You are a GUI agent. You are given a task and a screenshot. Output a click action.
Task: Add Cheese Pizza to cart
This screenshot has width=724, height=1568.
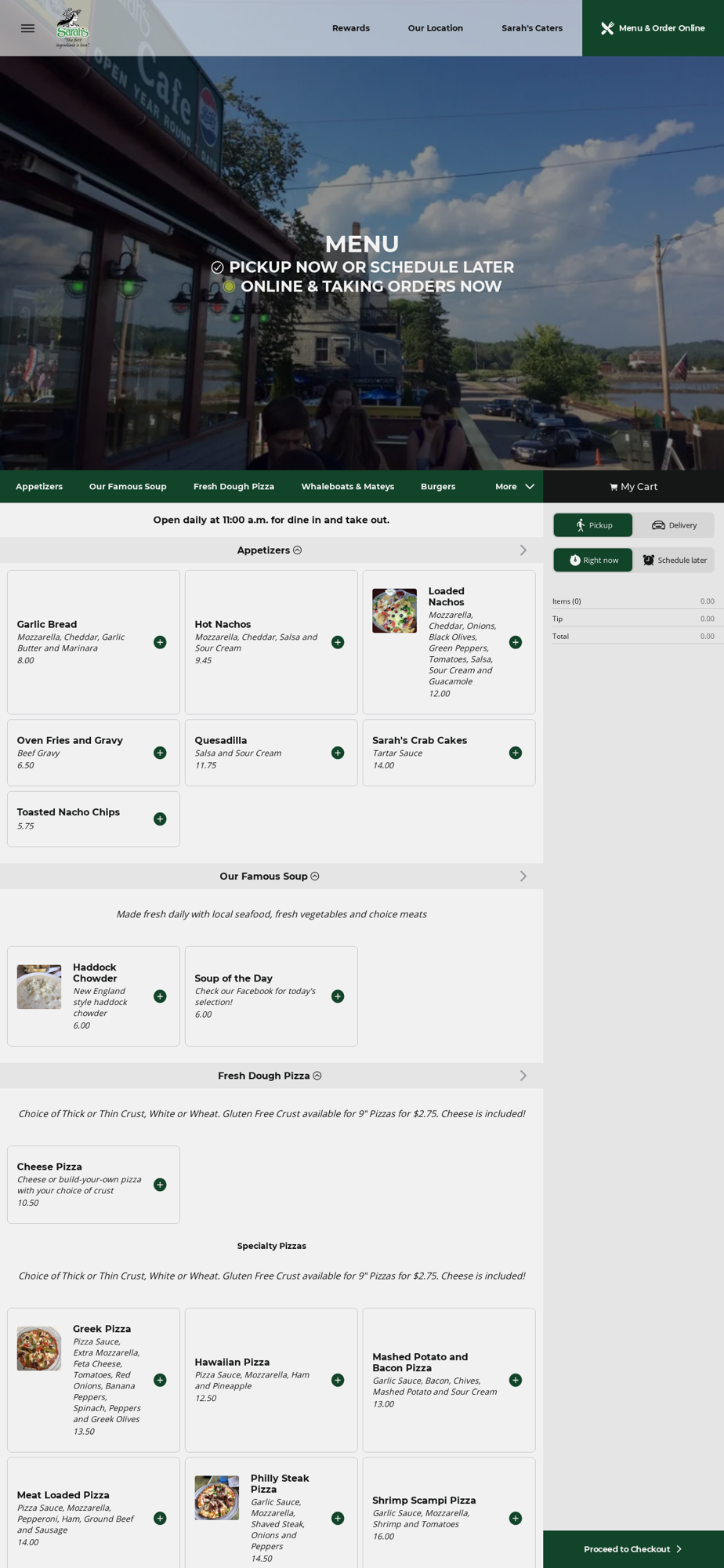pos(160,1185)
